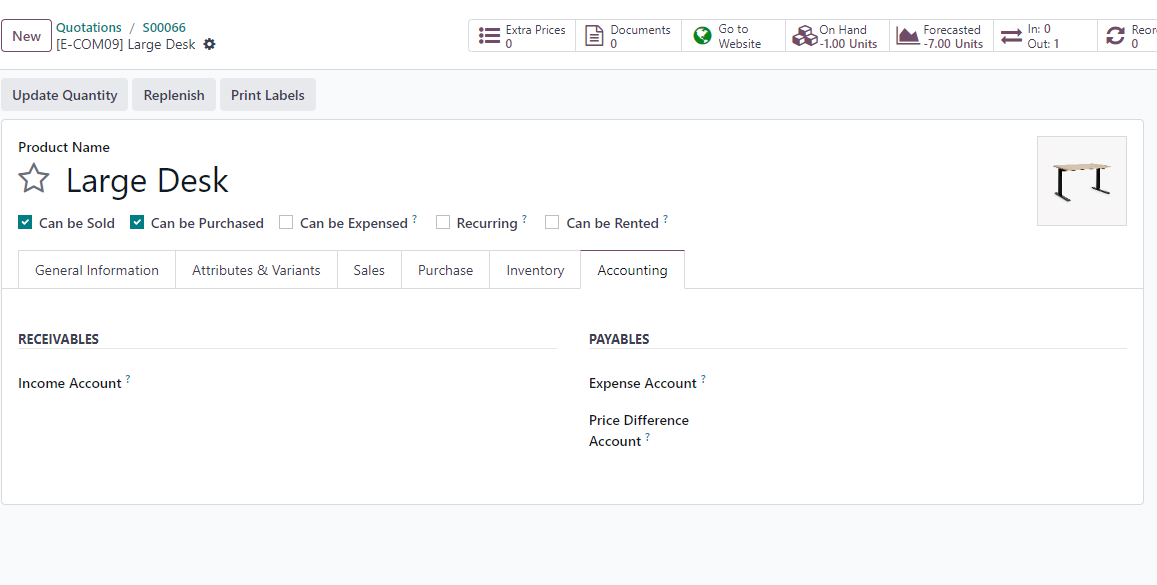Screen dimensions: 1157x585
Task: Mark Large Desk as favorite star
Action: pyautogui.click(x=34, y=179)
